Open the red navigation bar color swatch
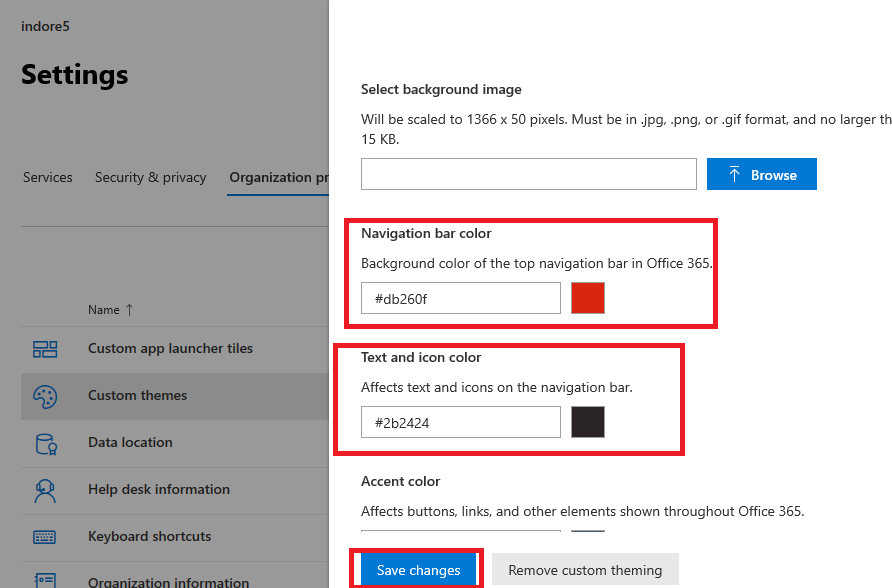892x588 pixels. coord(588,298)
